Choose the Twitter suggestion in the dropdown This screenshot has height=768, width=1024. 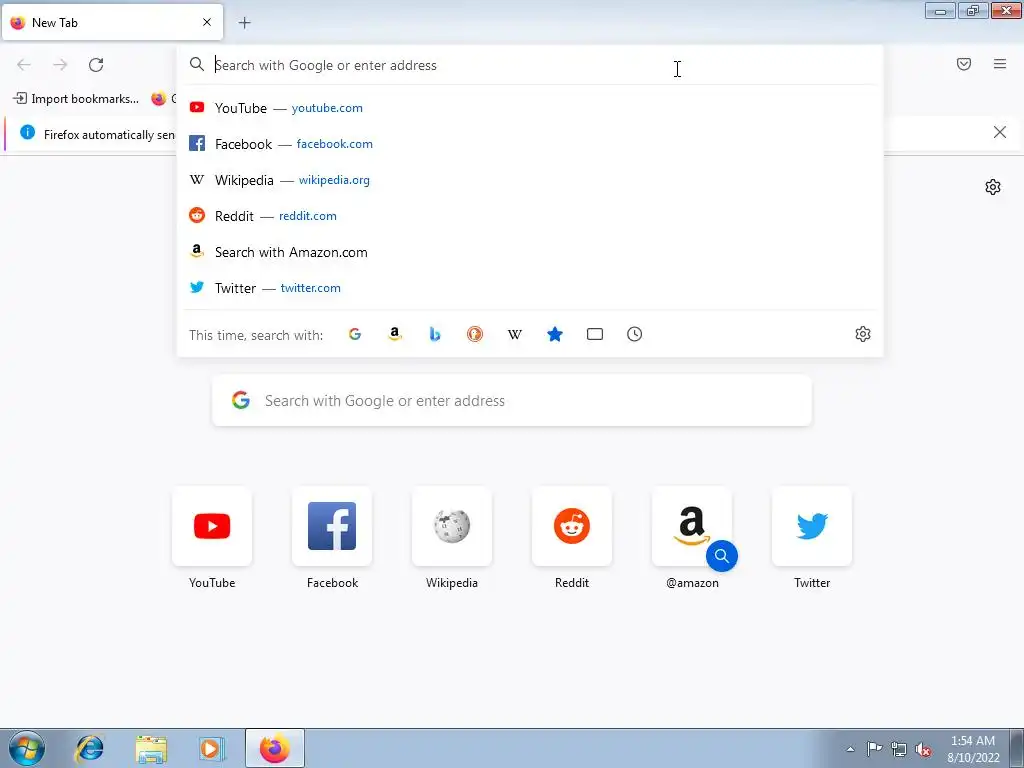pos(530,288)
